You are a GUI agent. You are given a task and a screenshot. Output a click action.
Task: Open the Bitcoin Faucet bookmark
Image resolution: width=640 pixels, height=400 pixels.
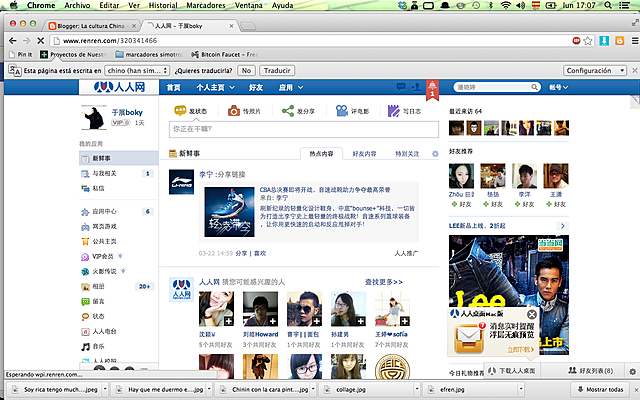pyautogui.click(x=224, y=54)
